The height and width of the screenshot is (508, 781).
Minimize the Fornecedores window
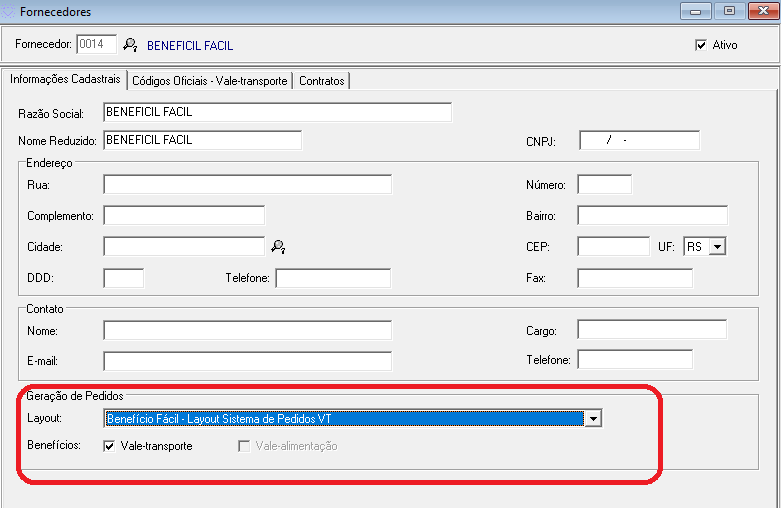695,11
